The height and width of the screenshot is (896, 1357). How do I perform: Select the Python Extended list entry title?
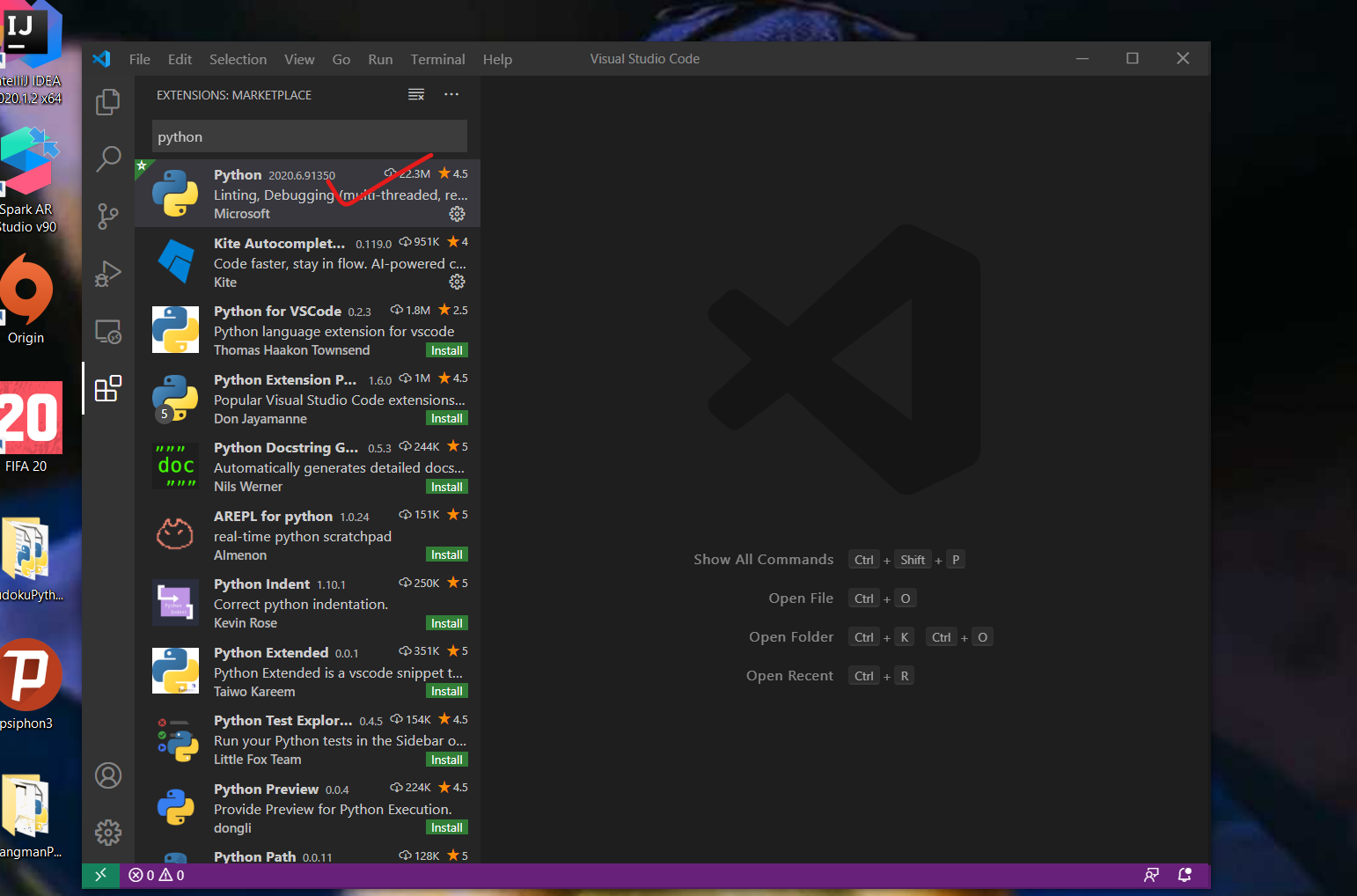[271, 652]
